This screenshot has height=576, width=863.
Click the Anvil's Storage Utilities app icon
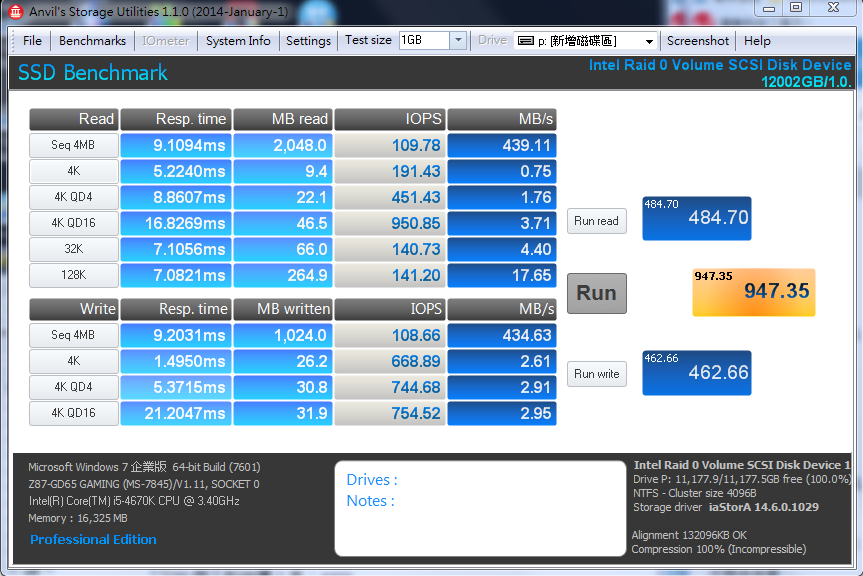coord(15,11)
